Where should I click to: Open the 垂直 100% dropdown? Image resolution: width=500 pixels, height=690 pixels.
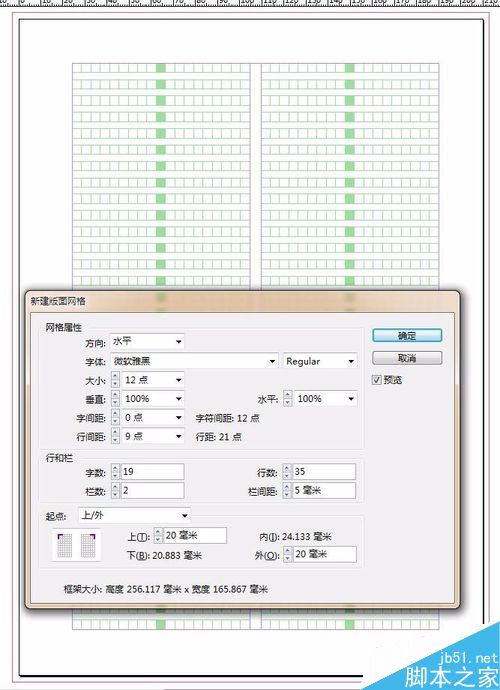[x=152, y=399]
